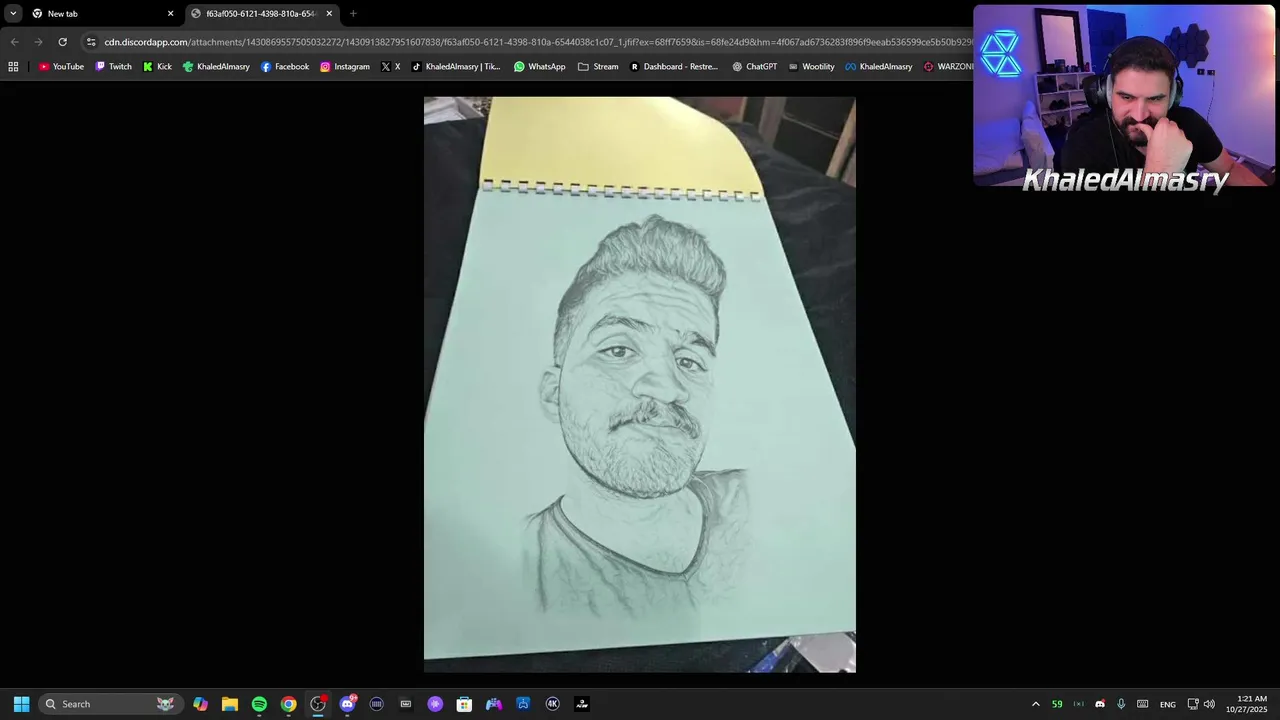The image size is (1280, 720).
Task: Open Discord from the taskbar
Action: 347,704
